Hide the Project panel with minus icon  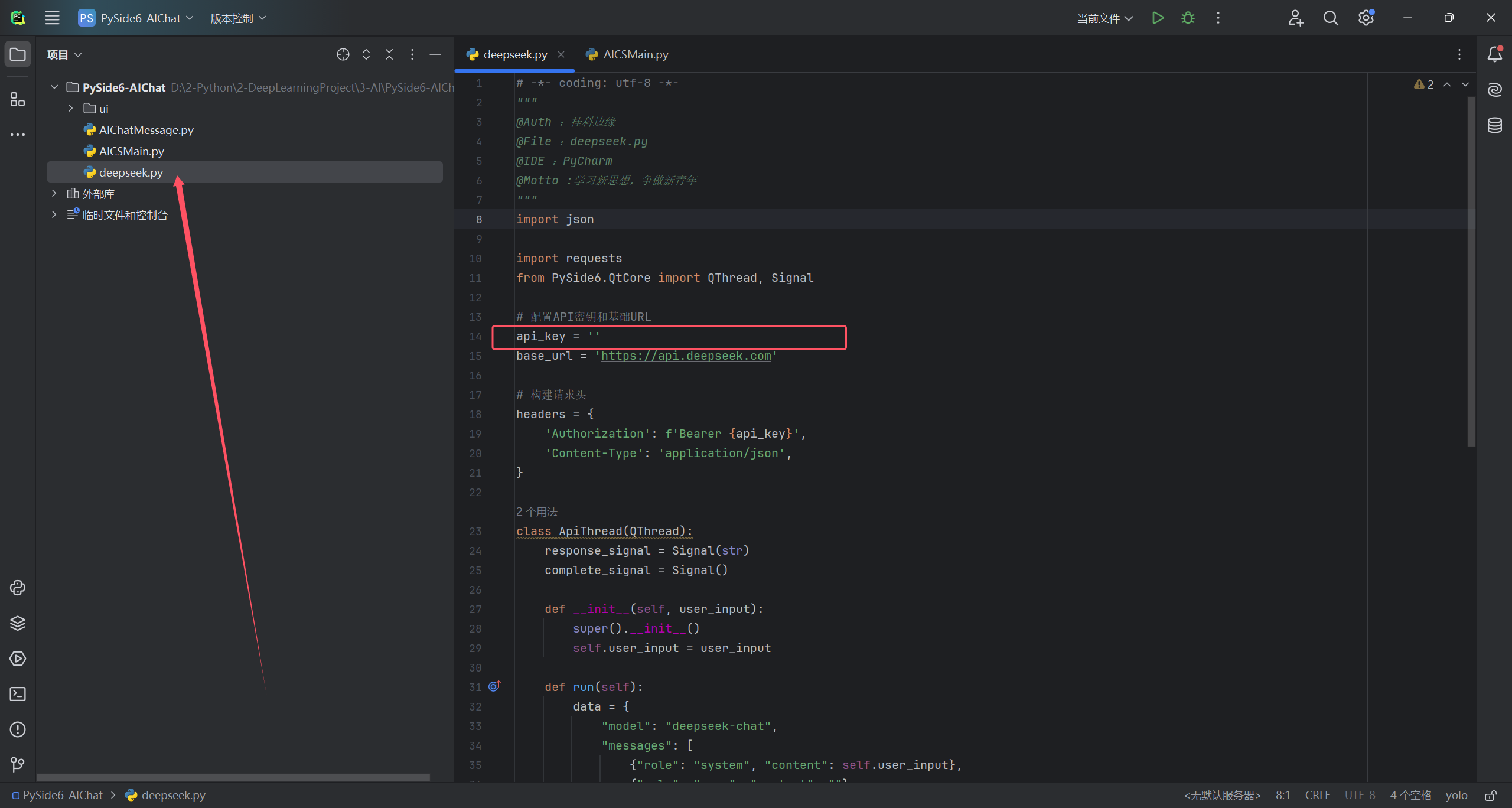435,54
